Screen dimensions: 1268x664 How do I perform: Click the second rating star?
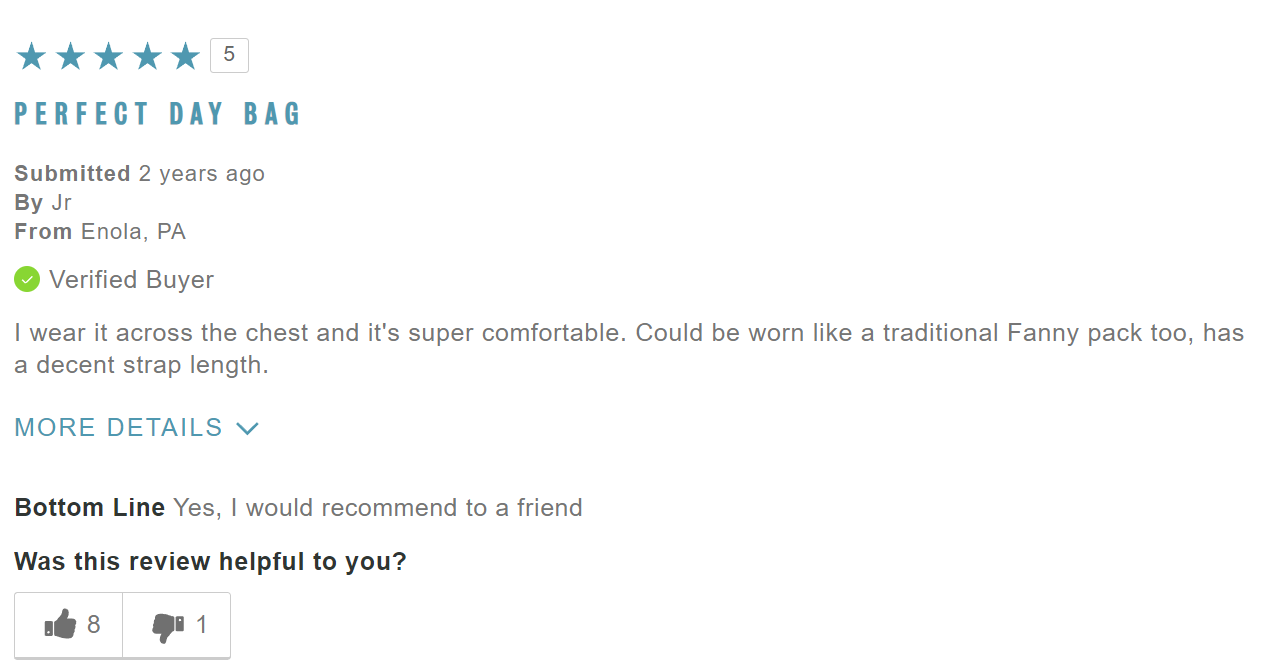[70, 56]
